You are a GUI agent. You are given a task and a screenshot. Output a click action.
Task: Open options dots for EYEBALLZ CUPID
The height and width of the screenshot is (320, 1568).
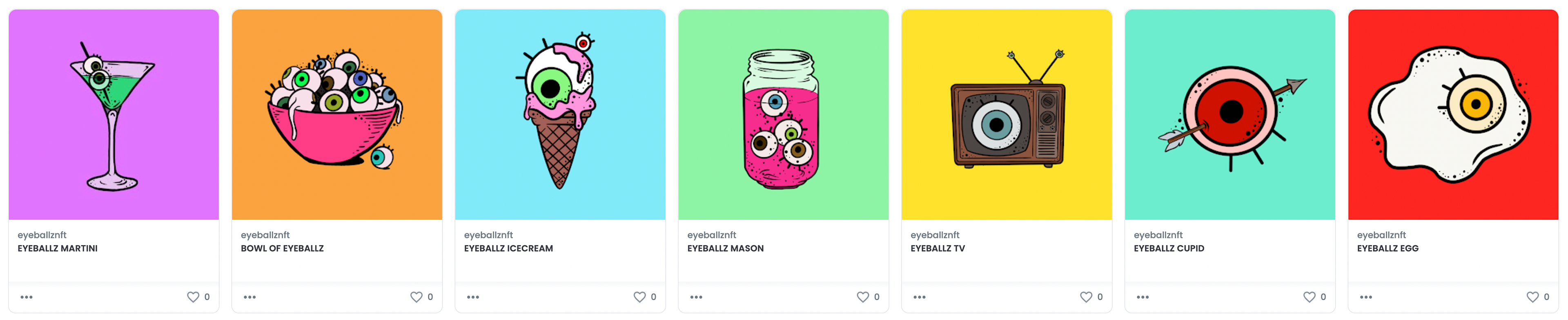pos(1143,298)
